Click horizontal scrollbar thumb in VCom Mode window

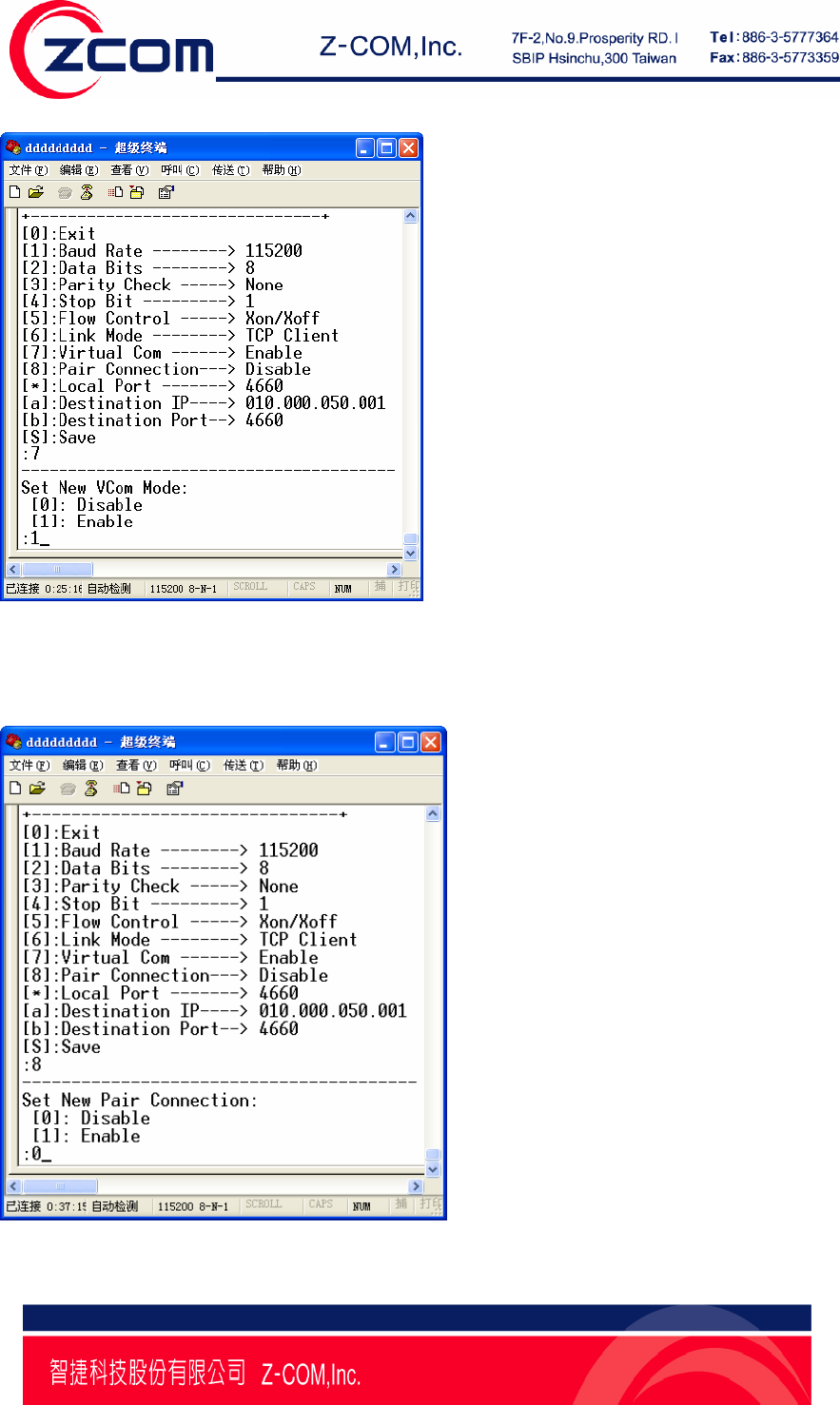point(56,570)
